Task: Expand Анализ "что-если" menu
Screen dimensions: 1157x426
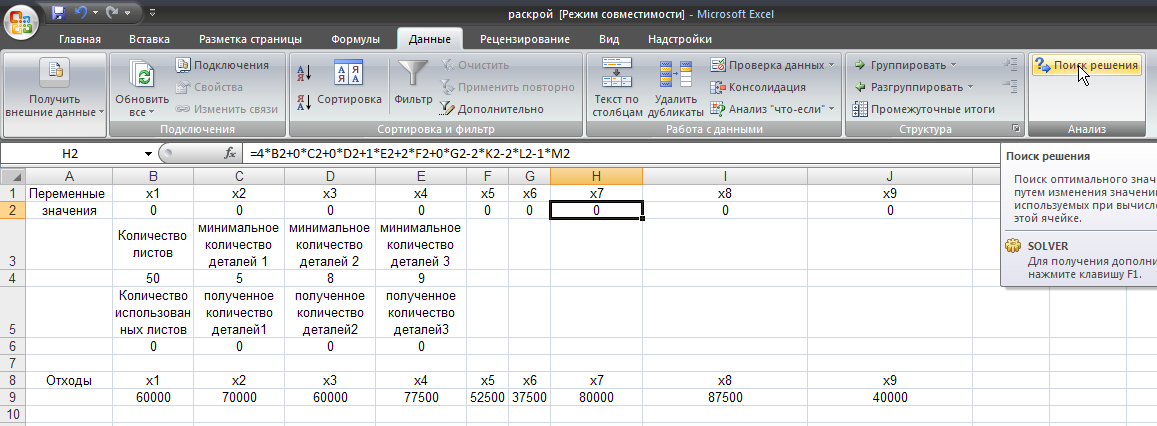Action: click(773, 109)
